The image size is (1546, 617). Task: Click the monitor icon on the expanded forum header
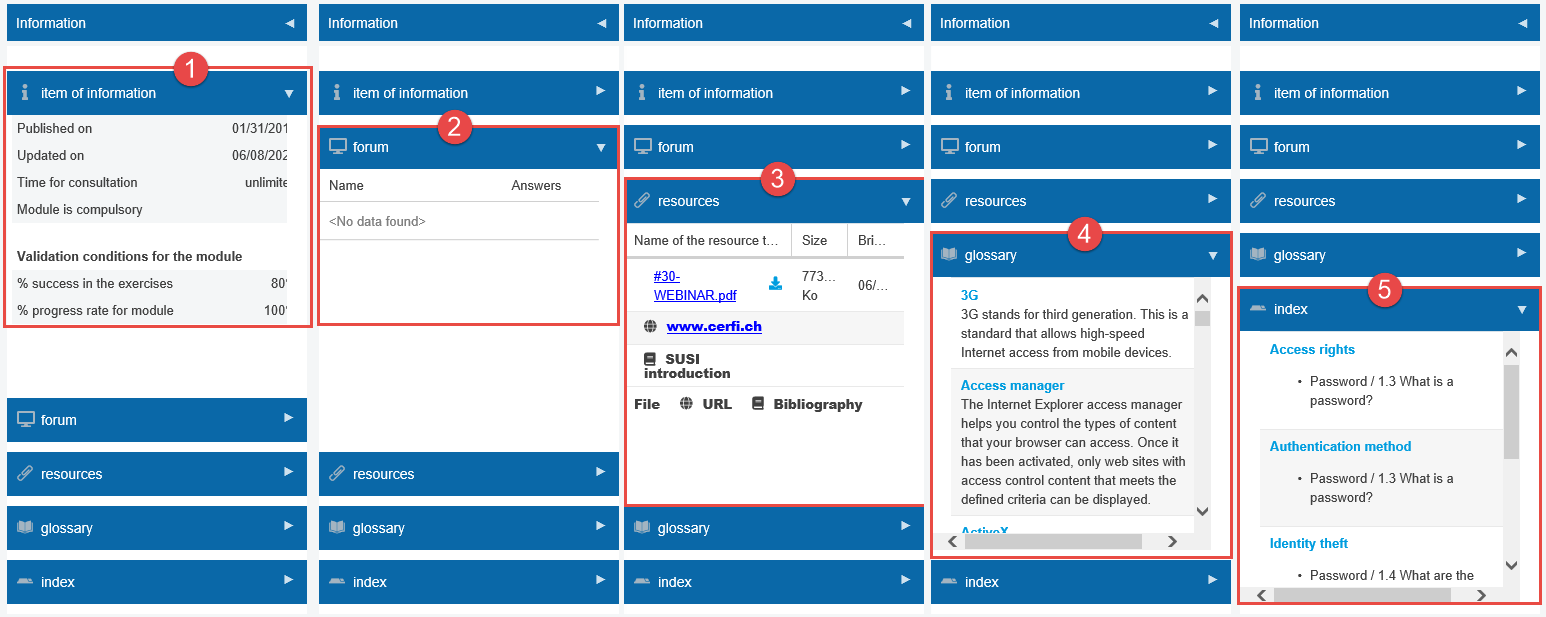click(338, 147)
